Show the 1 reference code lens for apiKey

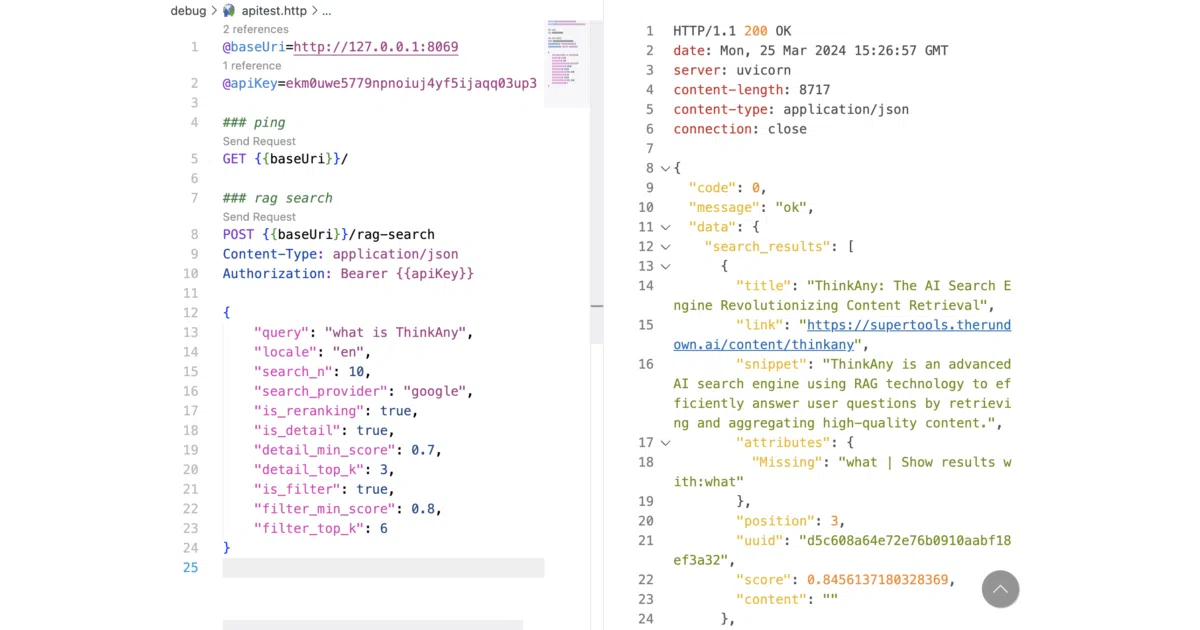pos(252,66)
